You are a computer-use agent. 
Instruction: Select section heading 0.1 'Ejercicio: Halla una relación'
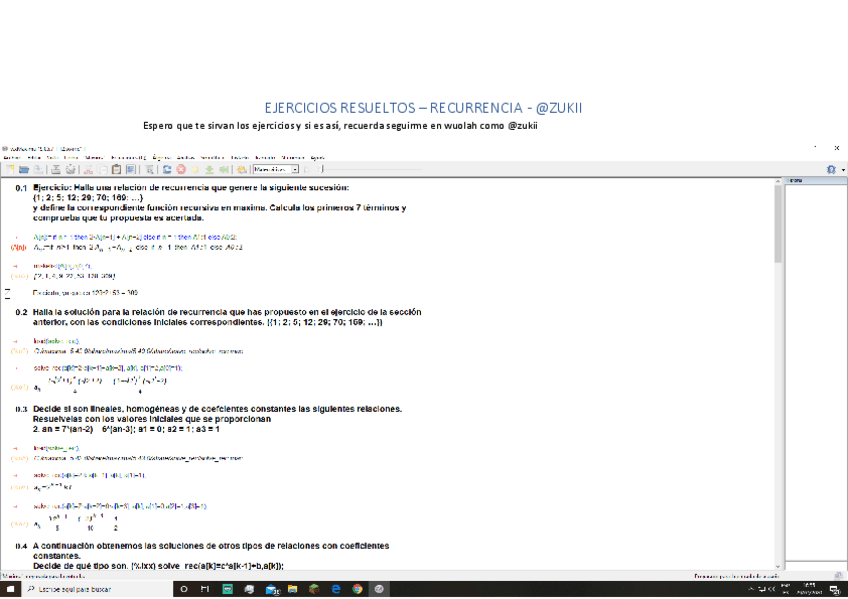click(191, 188)
